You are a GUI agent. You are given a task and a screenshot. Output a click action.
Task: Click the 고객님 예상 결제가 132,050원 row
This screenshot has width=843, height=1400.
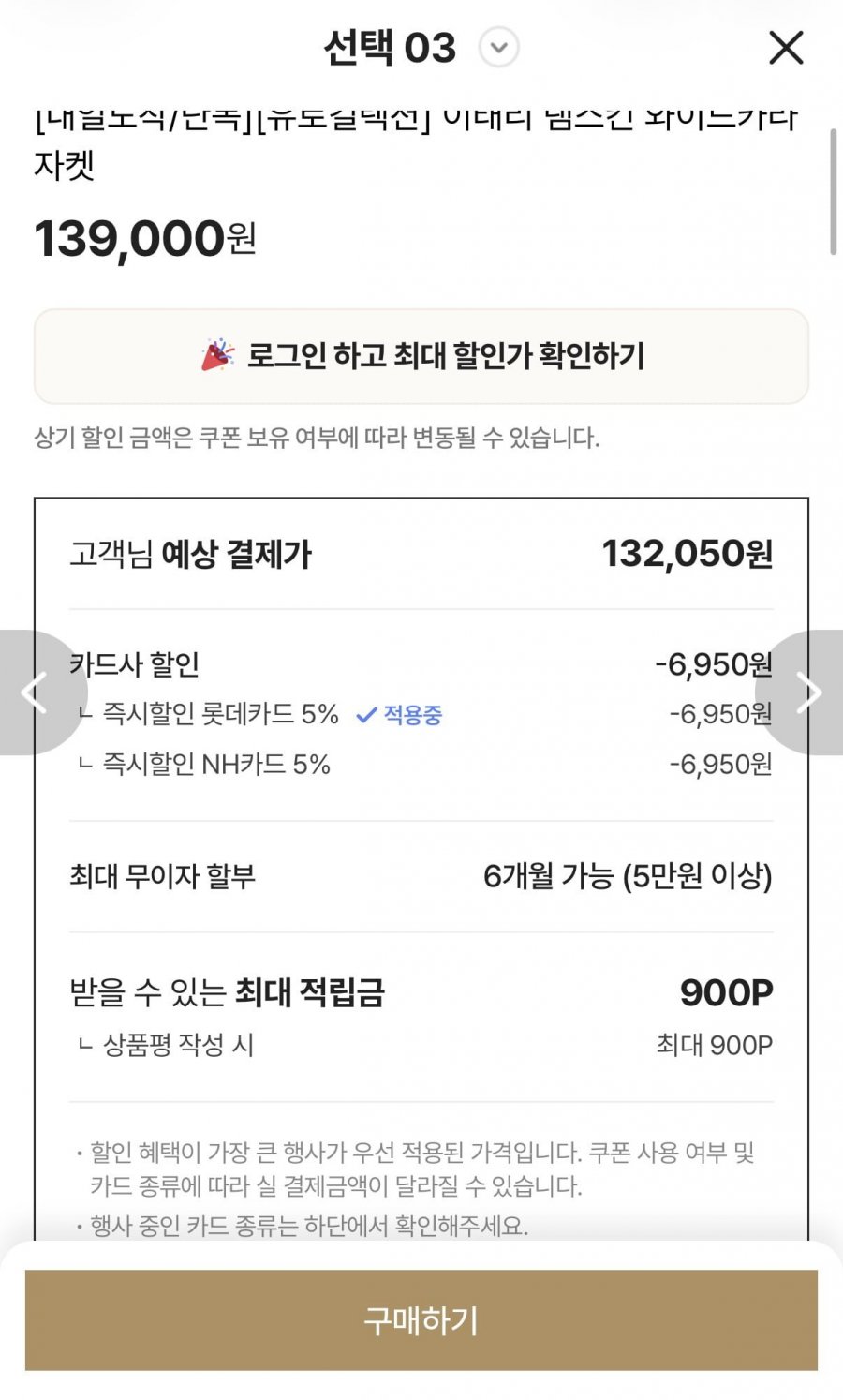click(x=421, y=554)
